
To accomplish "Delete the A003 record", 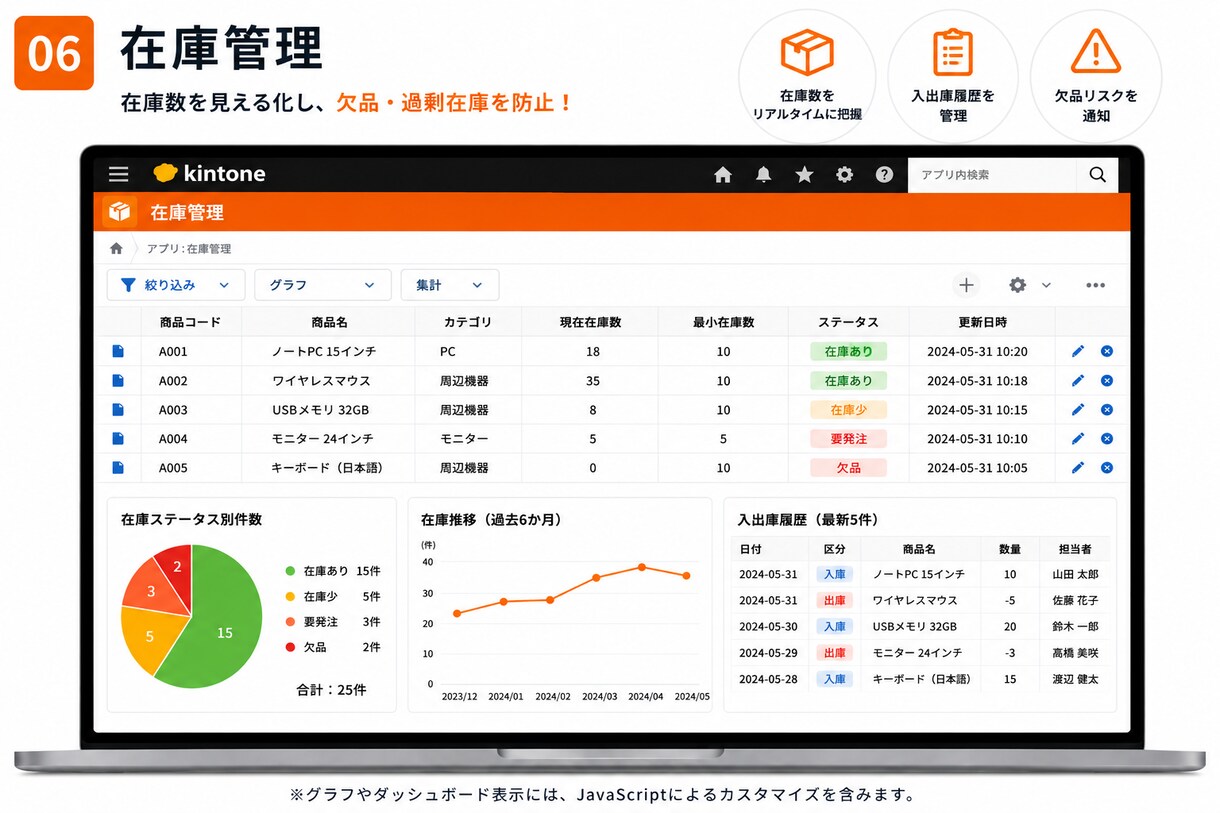I will click(1107, 409).
